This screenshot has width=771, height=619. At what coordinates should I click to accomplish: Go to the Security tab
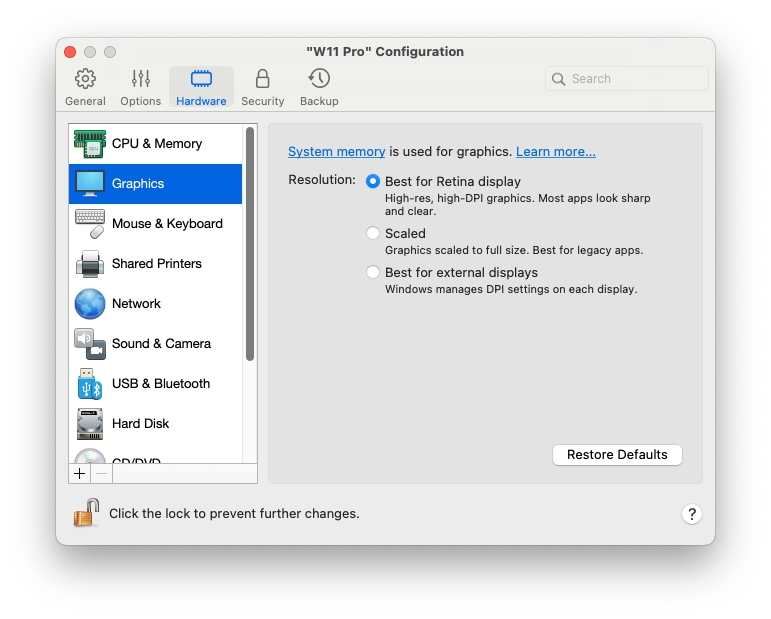263,87
